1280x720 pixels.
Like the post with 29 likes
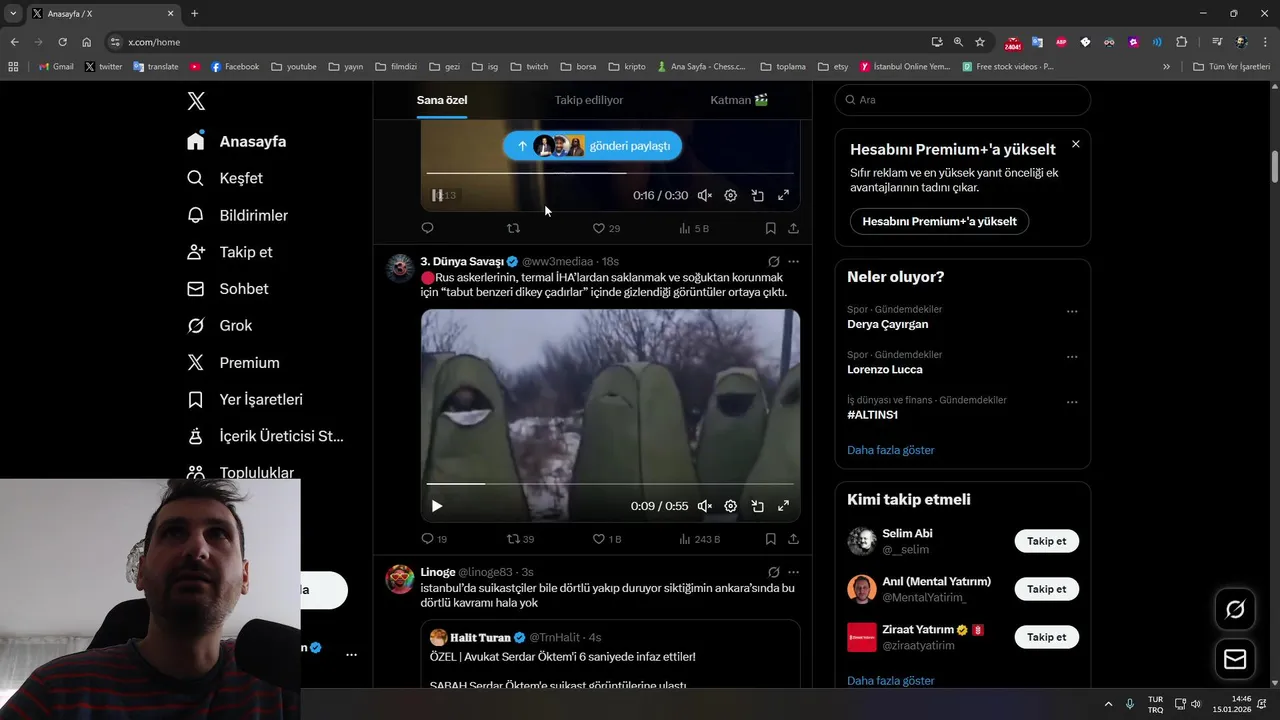[606, 228]
